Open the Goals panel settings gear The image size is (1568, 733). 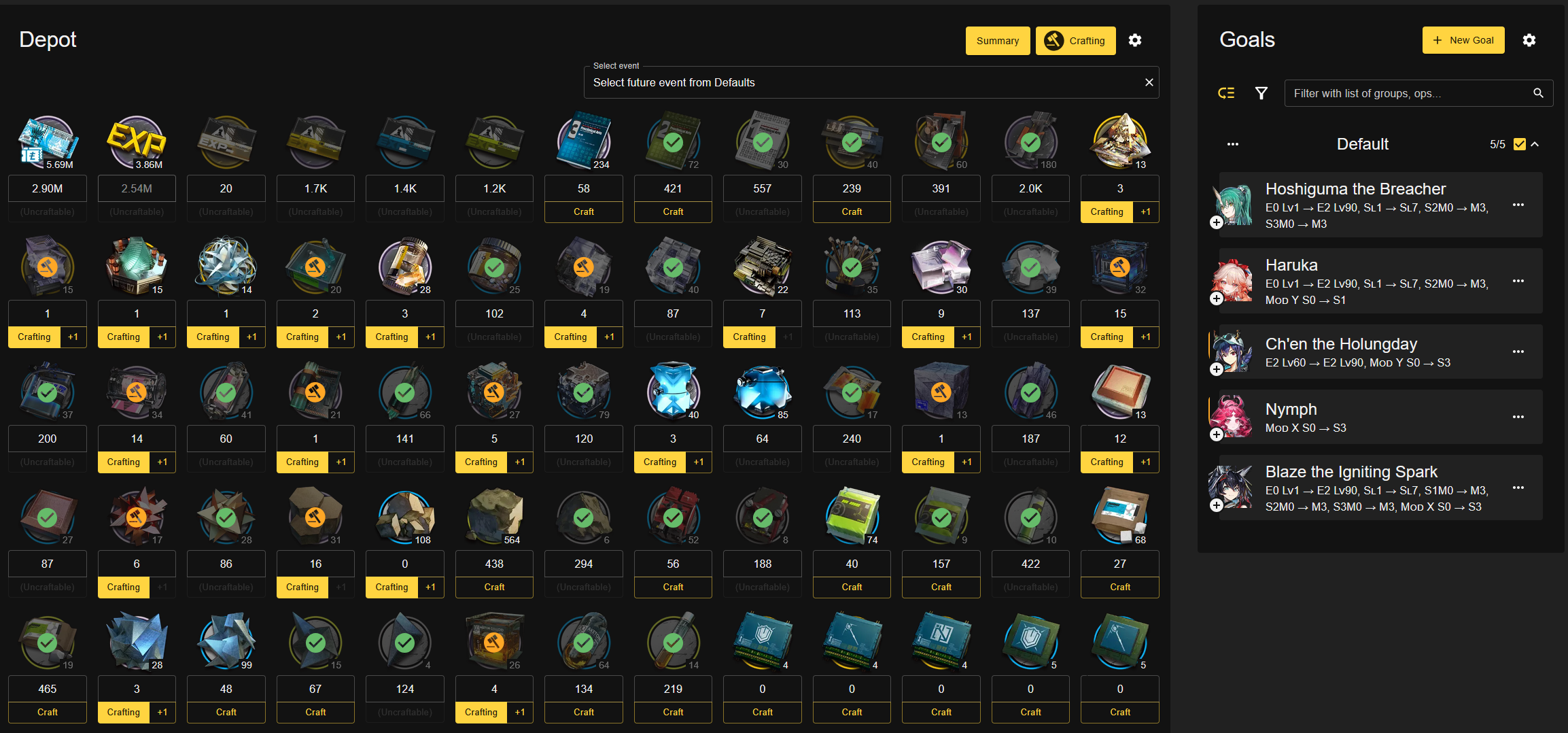coord(1529,41)
